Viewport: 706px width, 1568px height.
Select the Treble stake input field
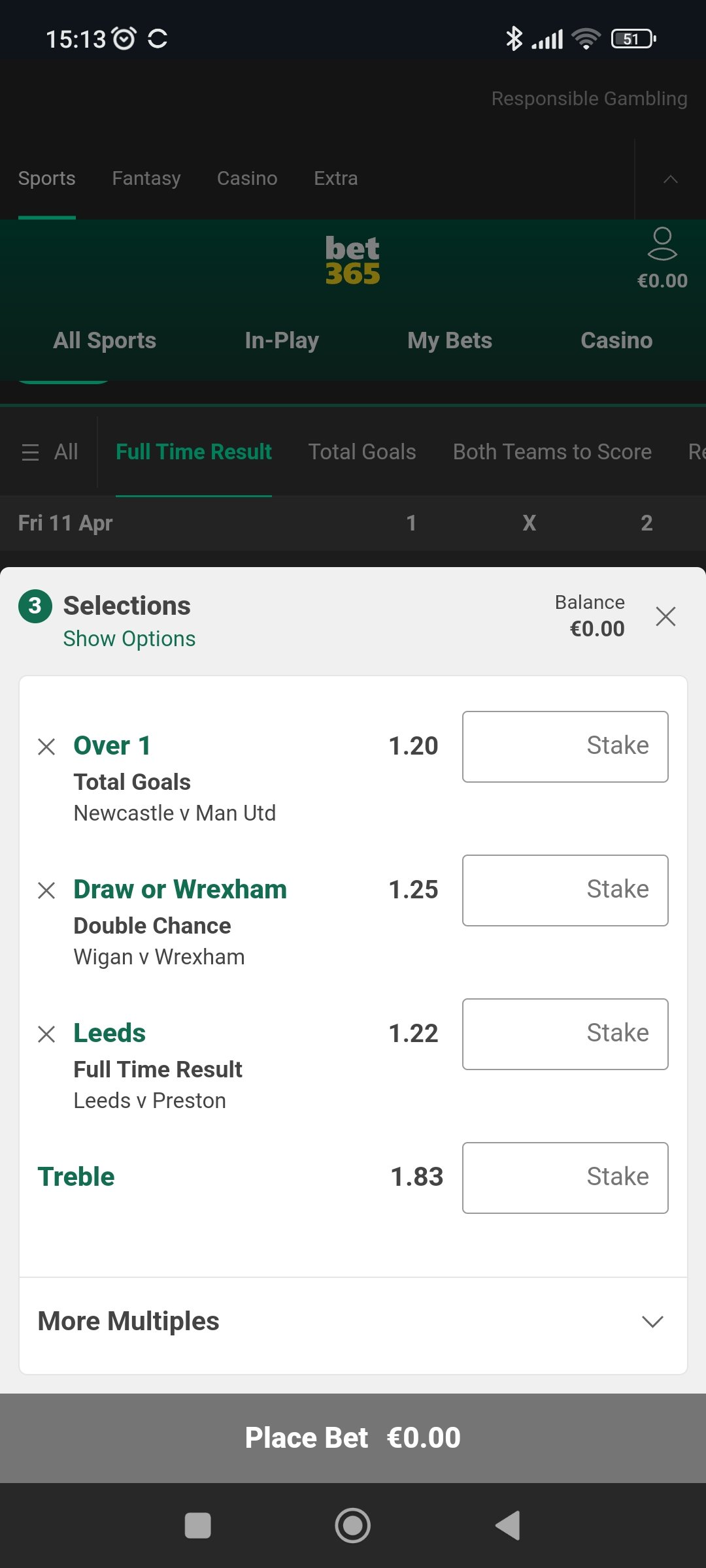[565, 1177]
